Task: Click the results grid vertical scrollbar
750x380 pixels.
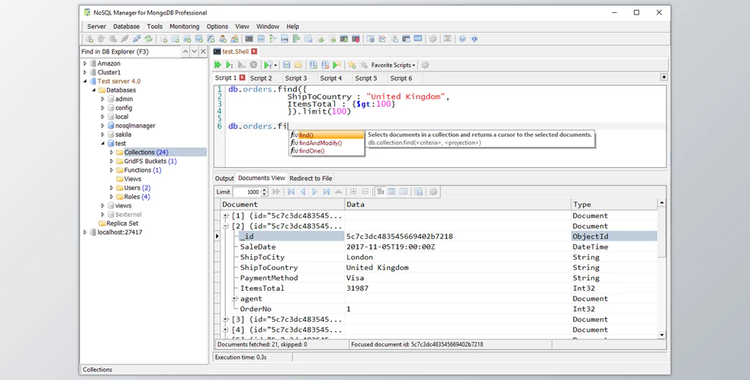Action: point(662,269)
